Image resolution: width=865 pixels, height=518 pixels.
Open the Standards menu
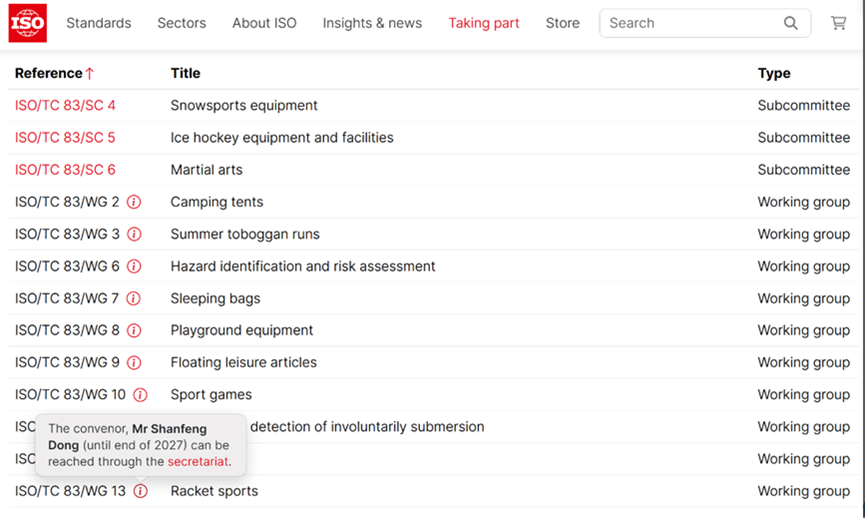coord(99,23)
